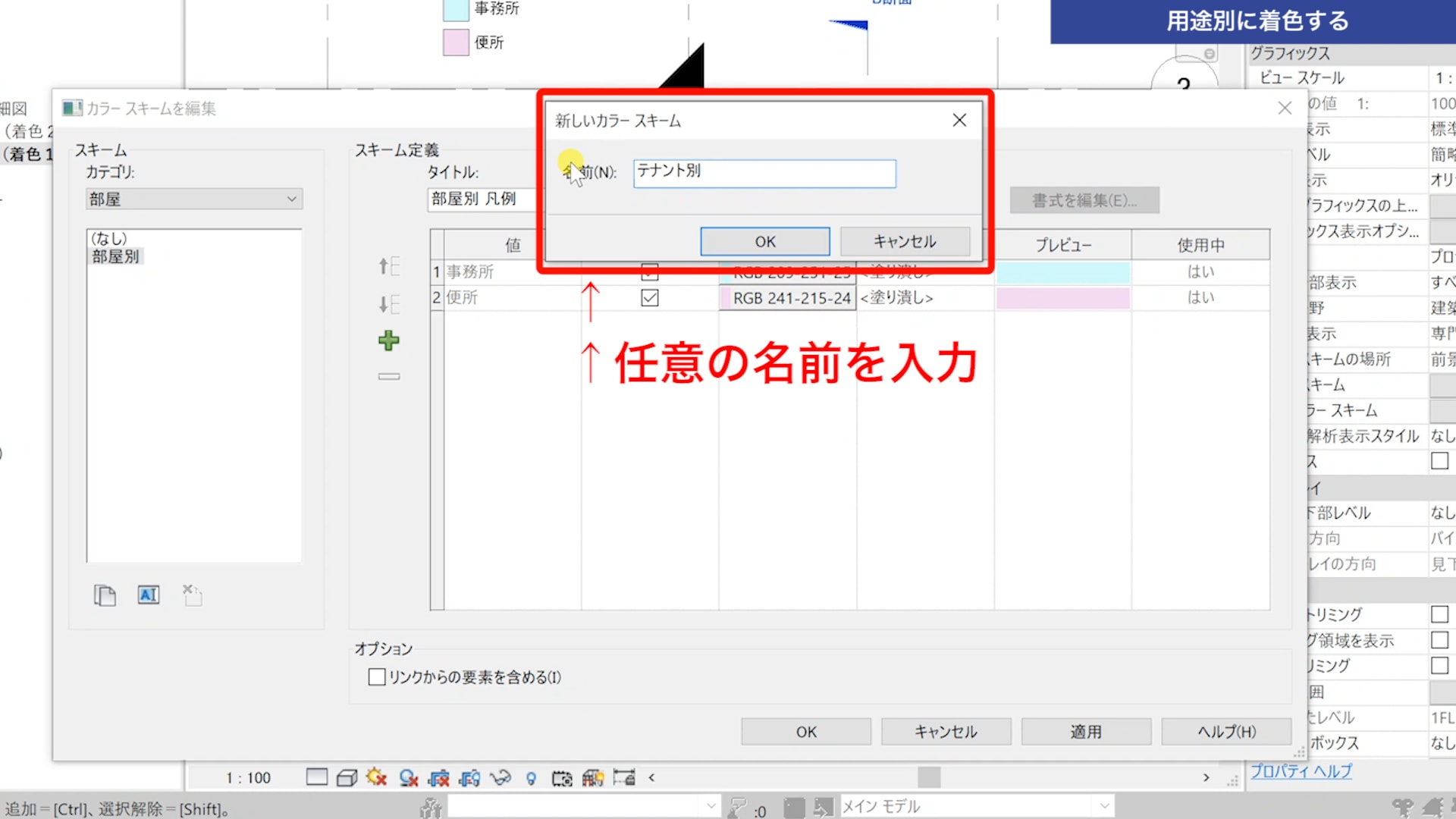Click the move rows up arrow icon
This screenshot has width=1456, height=819.
388,266
